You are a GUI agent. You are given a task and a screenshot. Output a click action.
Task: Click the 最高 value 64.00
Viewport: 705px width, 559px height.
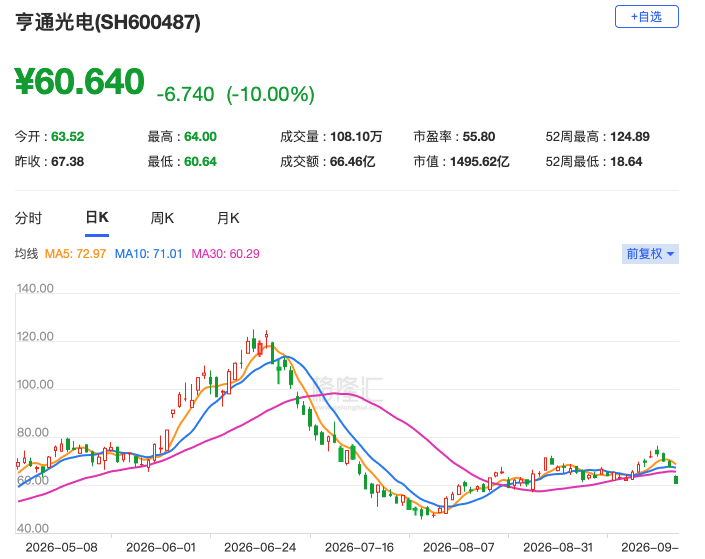point(201,137)
